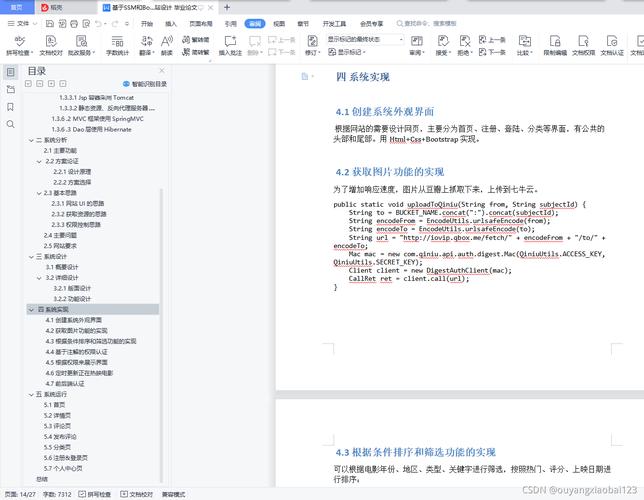Jump to outline item 1.3.6.3 Dao Hibernate

click(91, 129)
